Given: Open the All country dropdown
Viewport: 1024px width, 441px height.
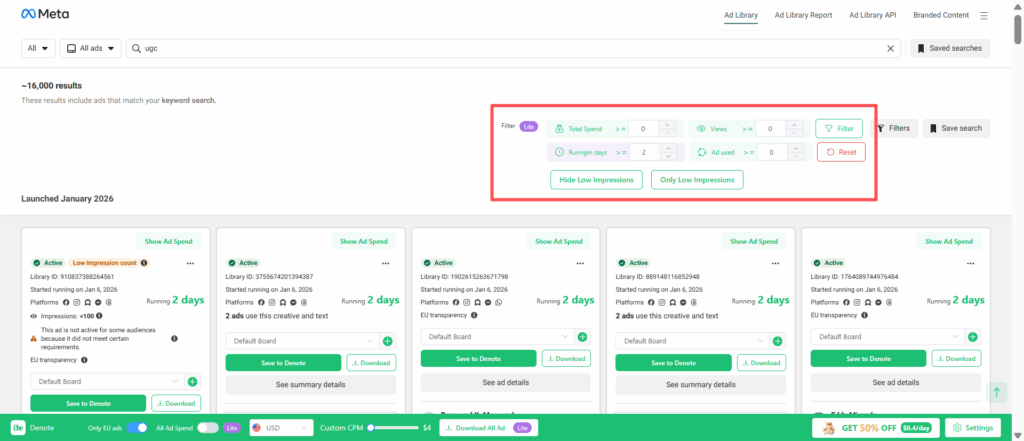Looking at the screenshot, I should (x=38, y=48).
